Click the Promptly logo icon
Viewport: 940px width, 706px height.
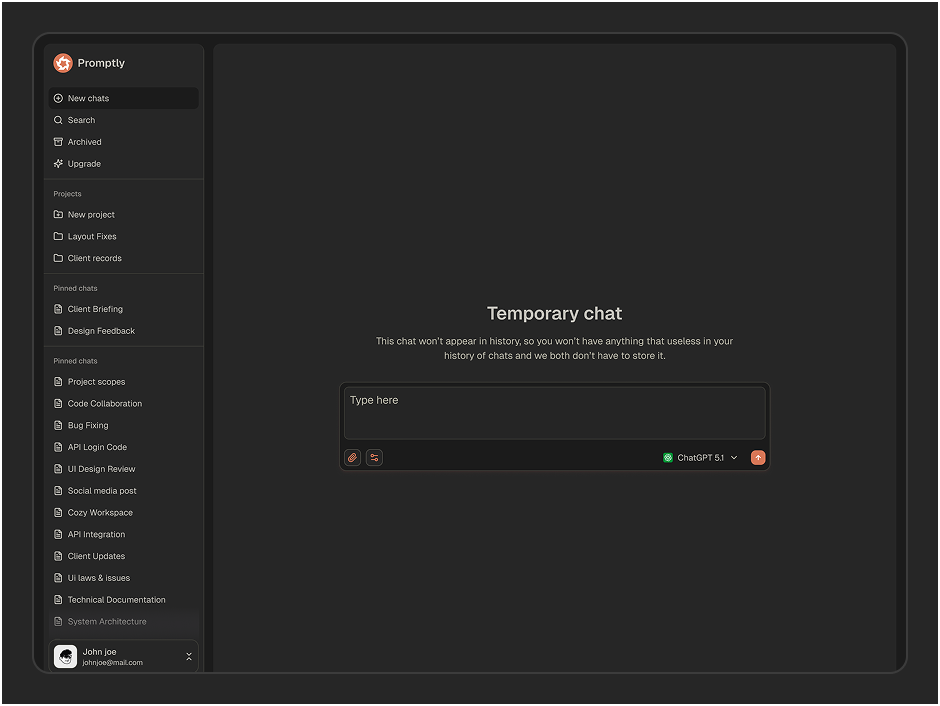[63, 63]
